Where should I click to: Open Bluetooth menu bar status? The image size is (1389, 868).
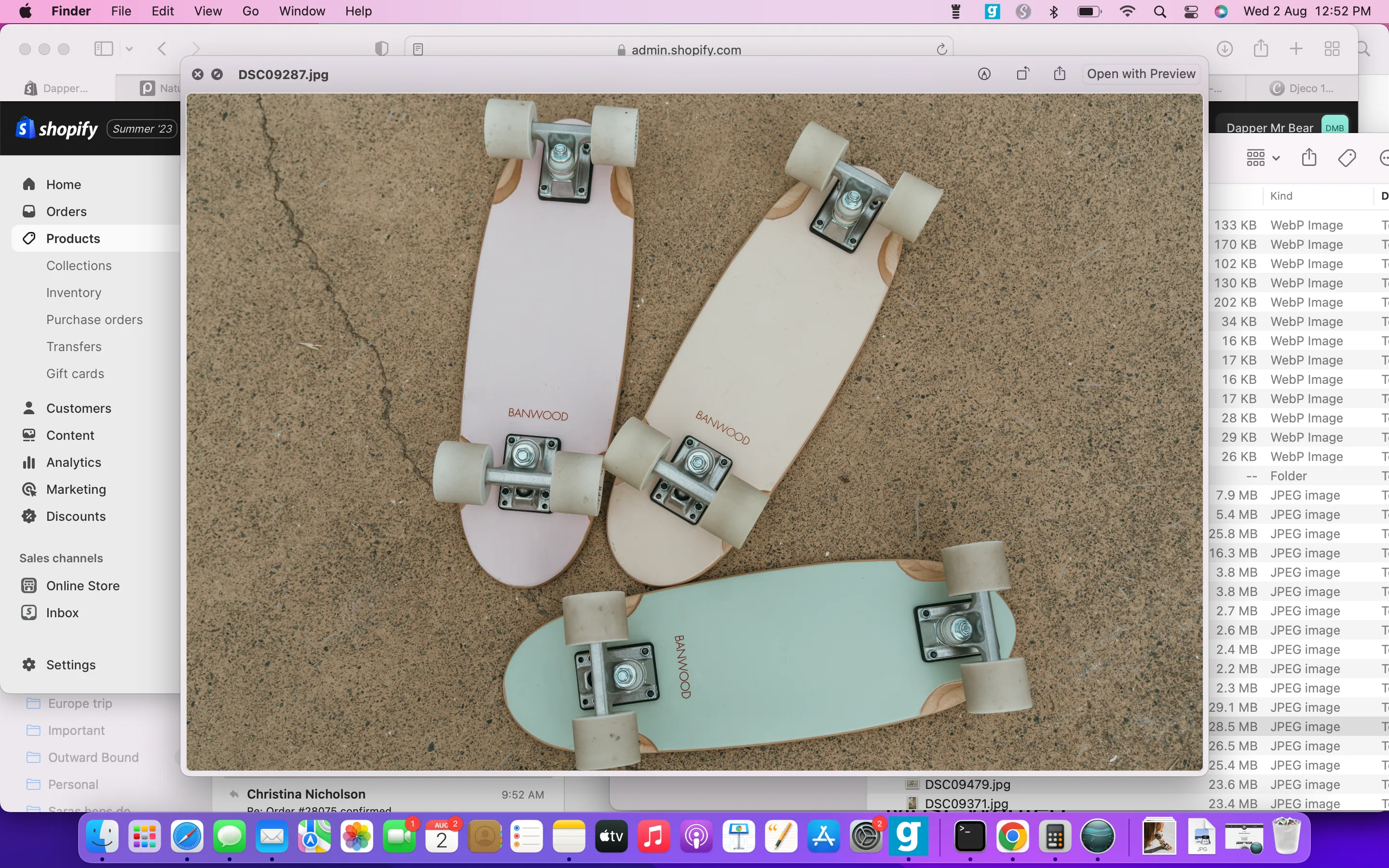point(1054,12)
